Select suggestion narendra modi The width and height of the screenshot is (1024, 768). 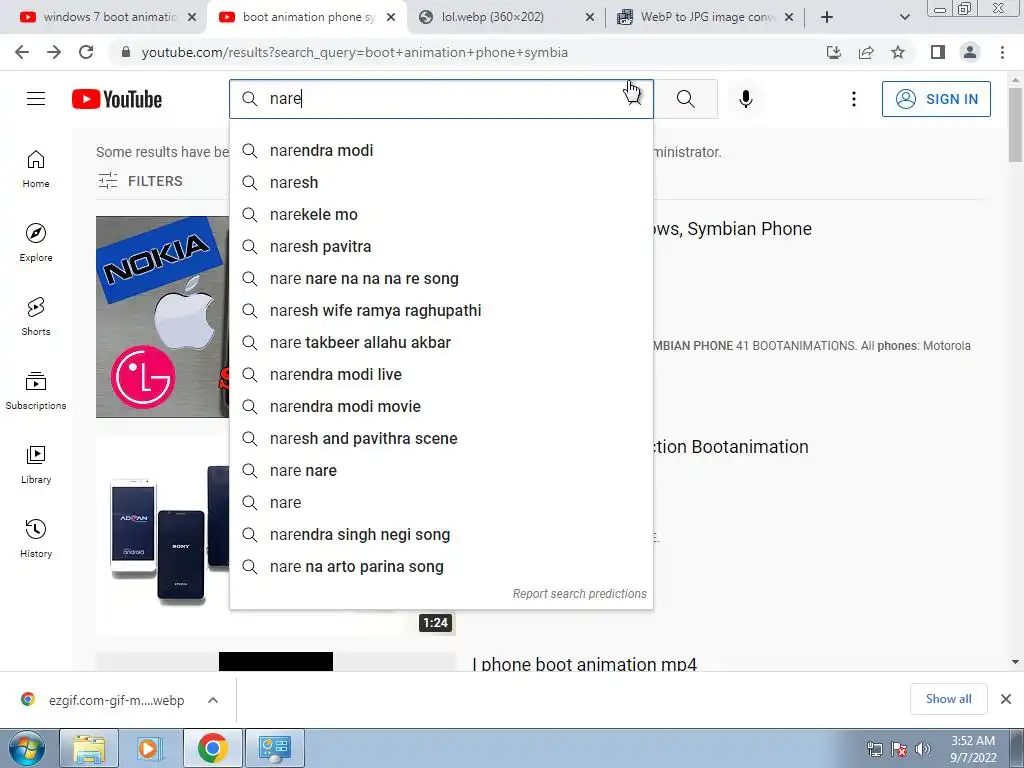tap(441, 150)
